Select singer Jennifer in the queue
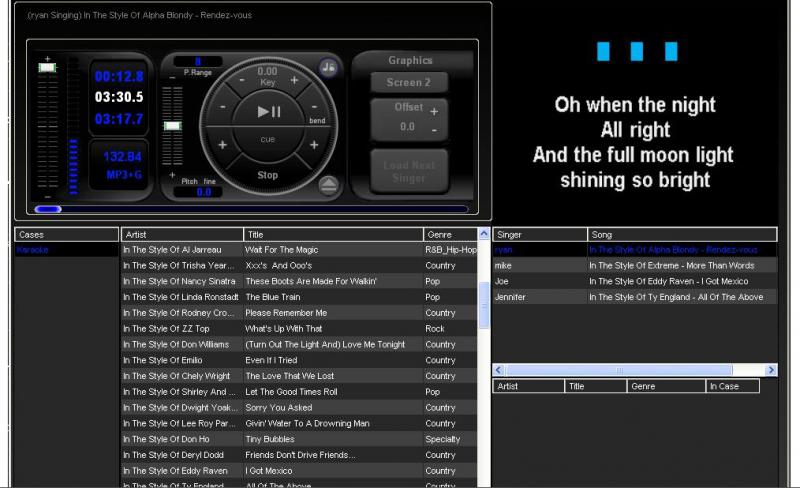Screen dimensions: 800x488 click(x=510, y=297)
